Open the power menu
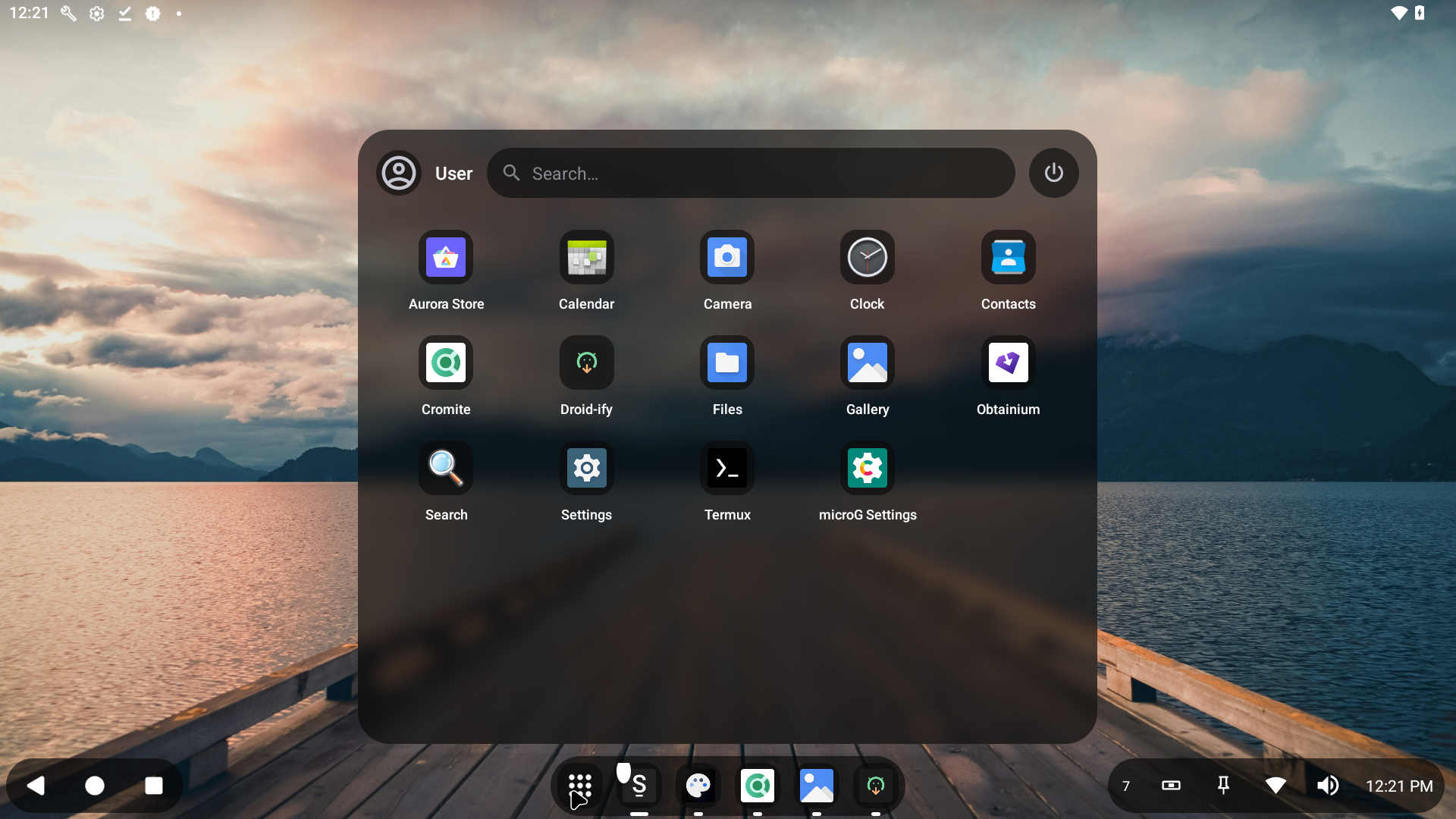 1053,173
